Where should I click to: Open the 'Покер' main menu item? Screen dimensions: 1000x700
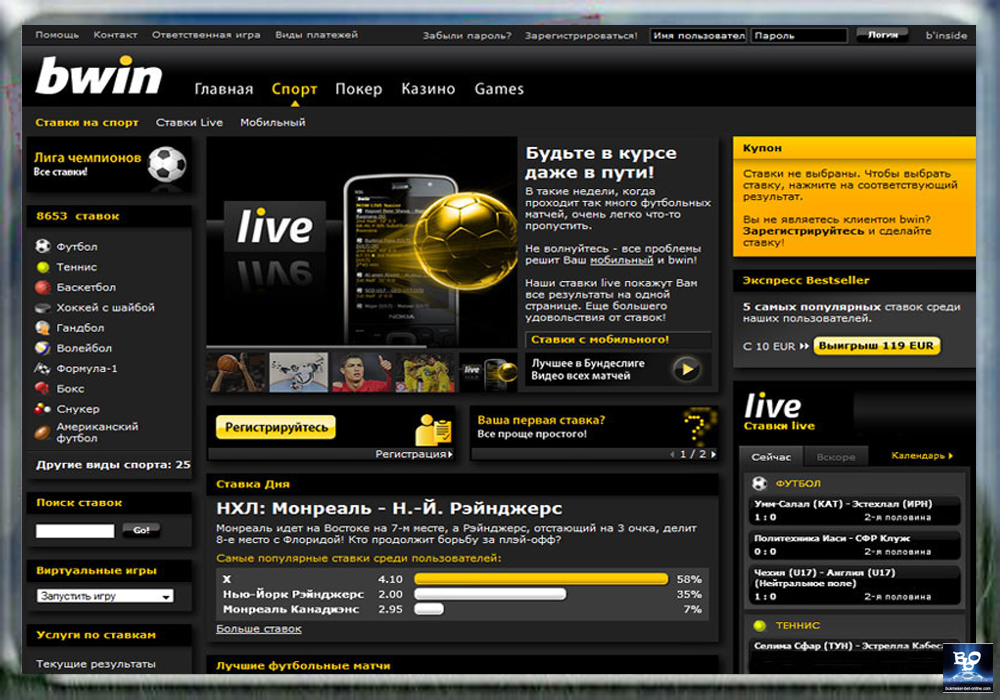coord(358,89)
